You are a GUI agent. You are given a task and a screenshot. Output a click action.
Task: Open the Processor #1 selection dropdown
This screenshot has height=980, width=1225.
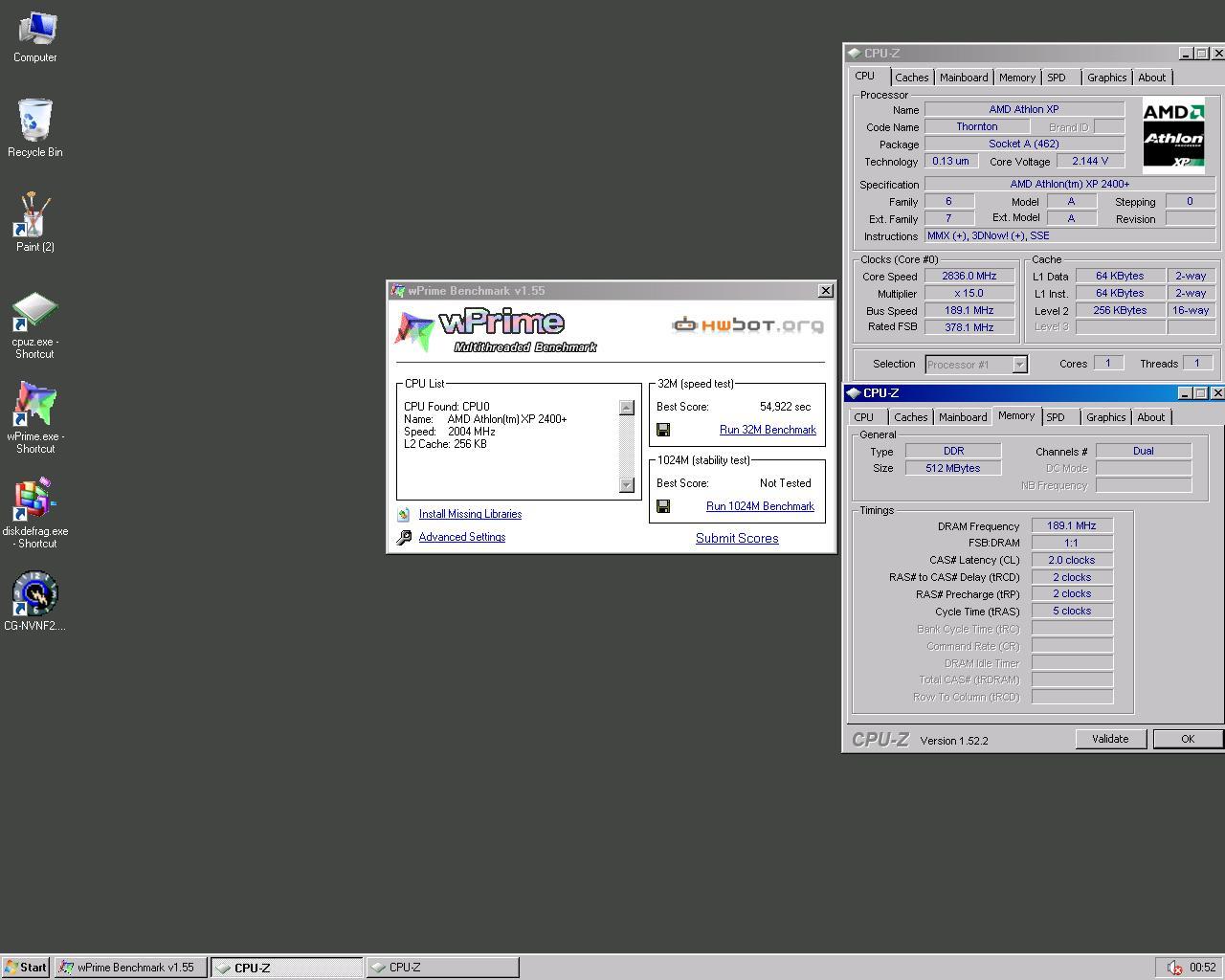pos(1019,365)
